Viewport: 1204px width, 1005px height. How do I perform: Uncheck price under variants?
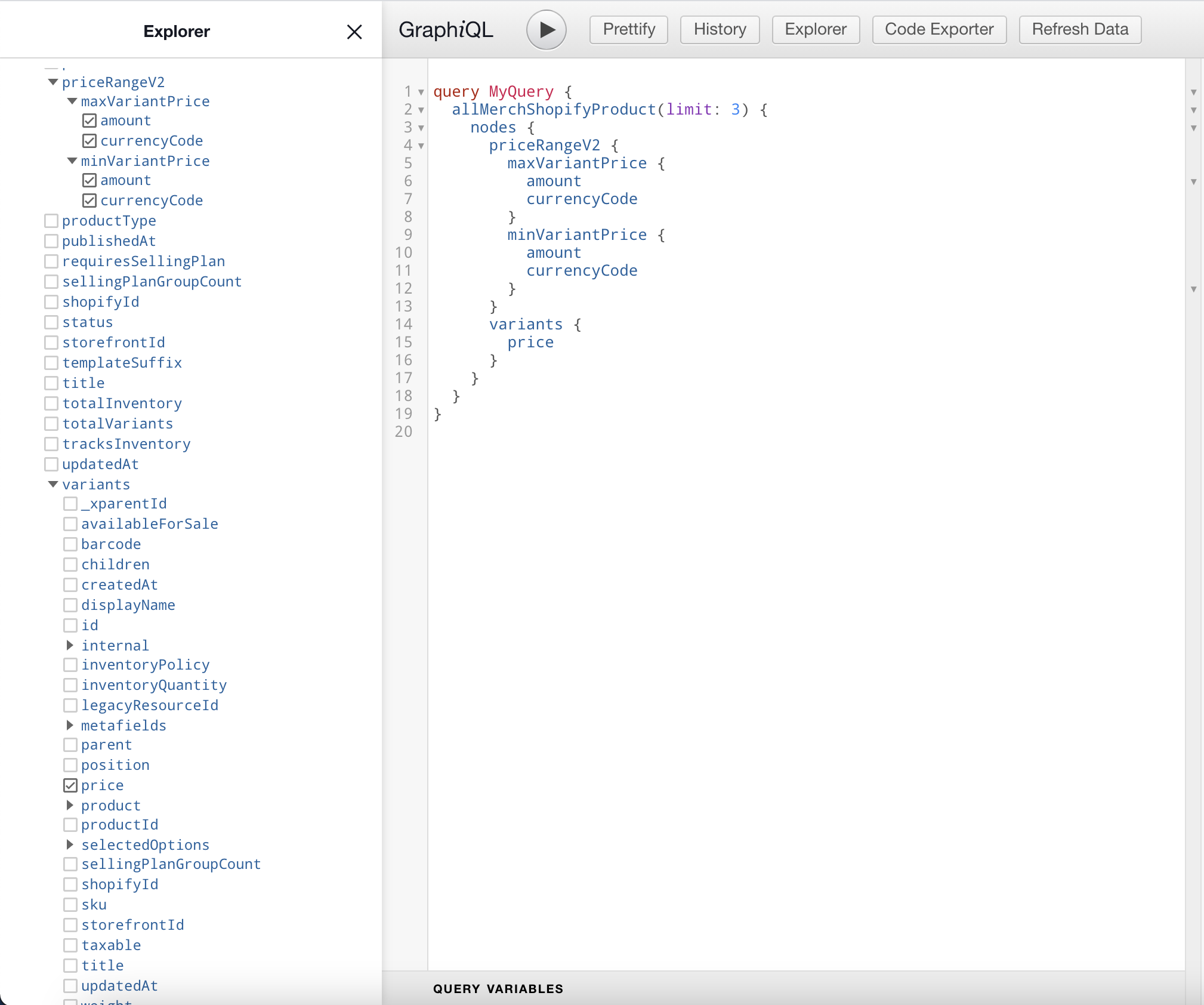click(x=70, y=785)
